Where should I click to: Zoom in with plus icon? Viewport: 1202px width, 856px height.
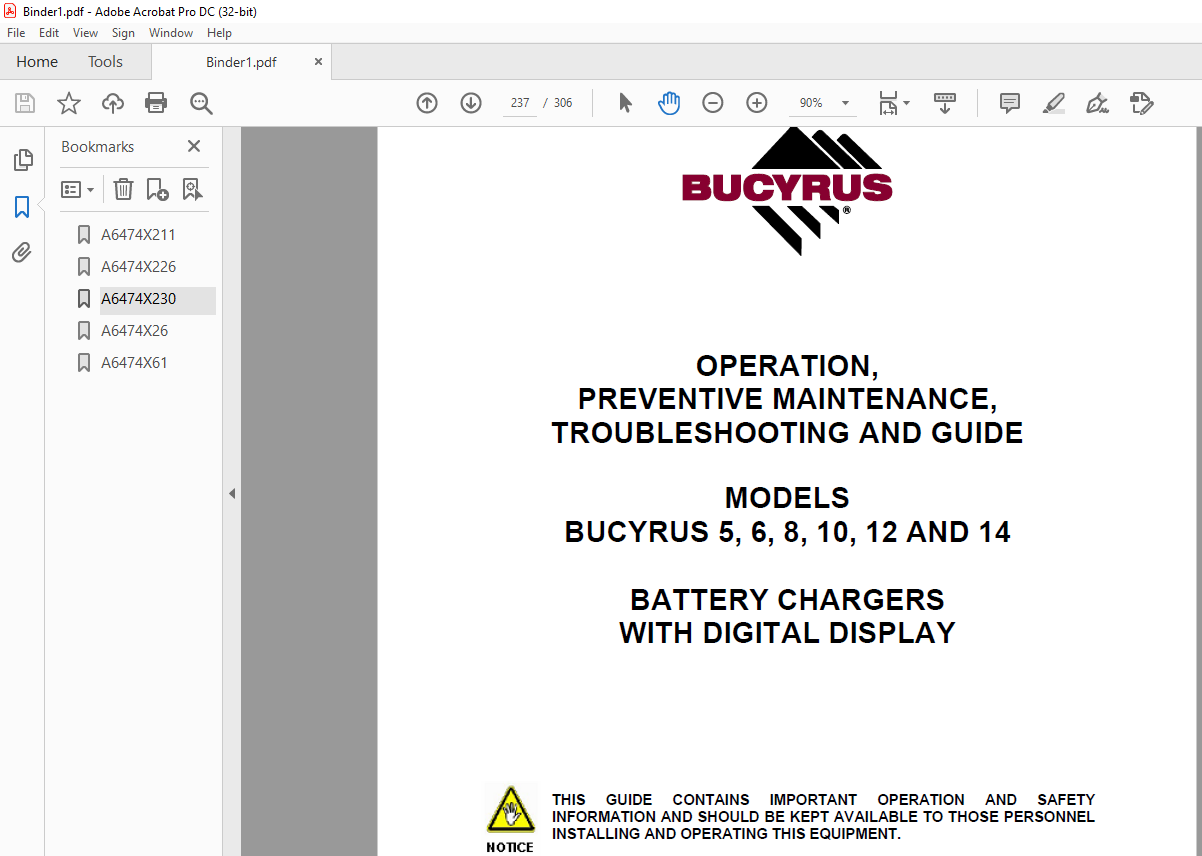tap(757, 103)
